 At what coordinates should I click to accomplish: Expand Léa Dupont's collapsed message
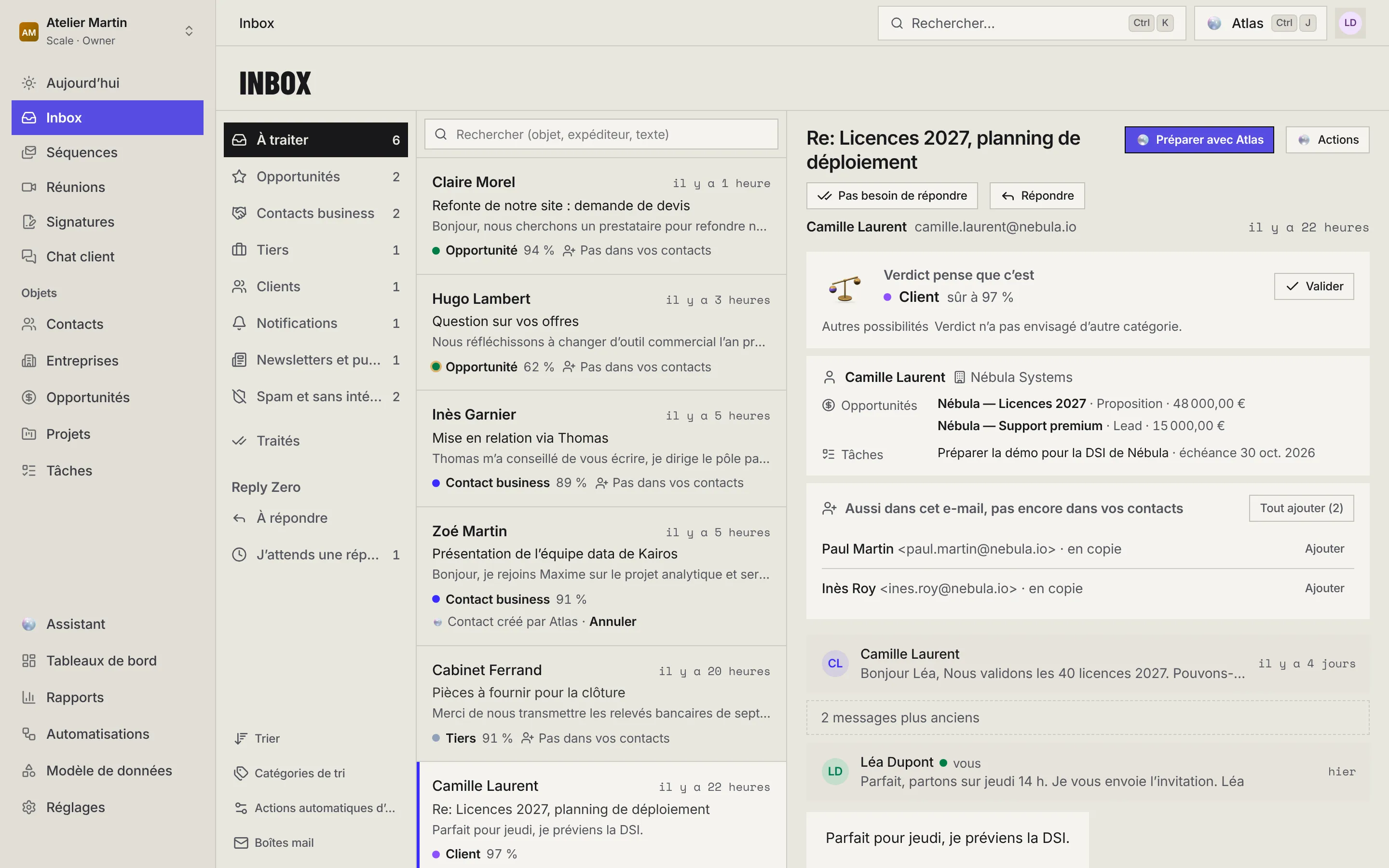pyautogui.click(x=1088, y=772)
